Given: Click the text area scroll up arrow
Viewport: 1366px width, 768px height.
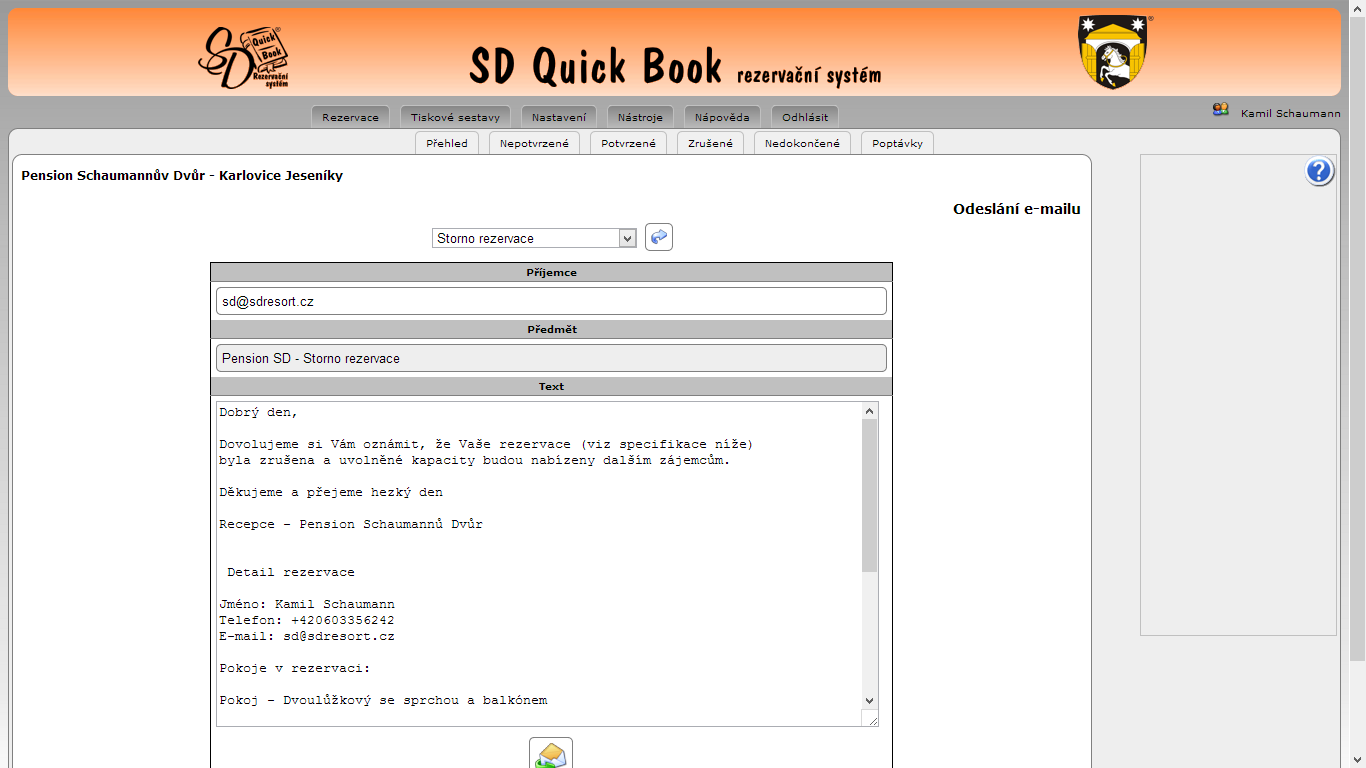Looking at the screenshot, I should (869, 411).
